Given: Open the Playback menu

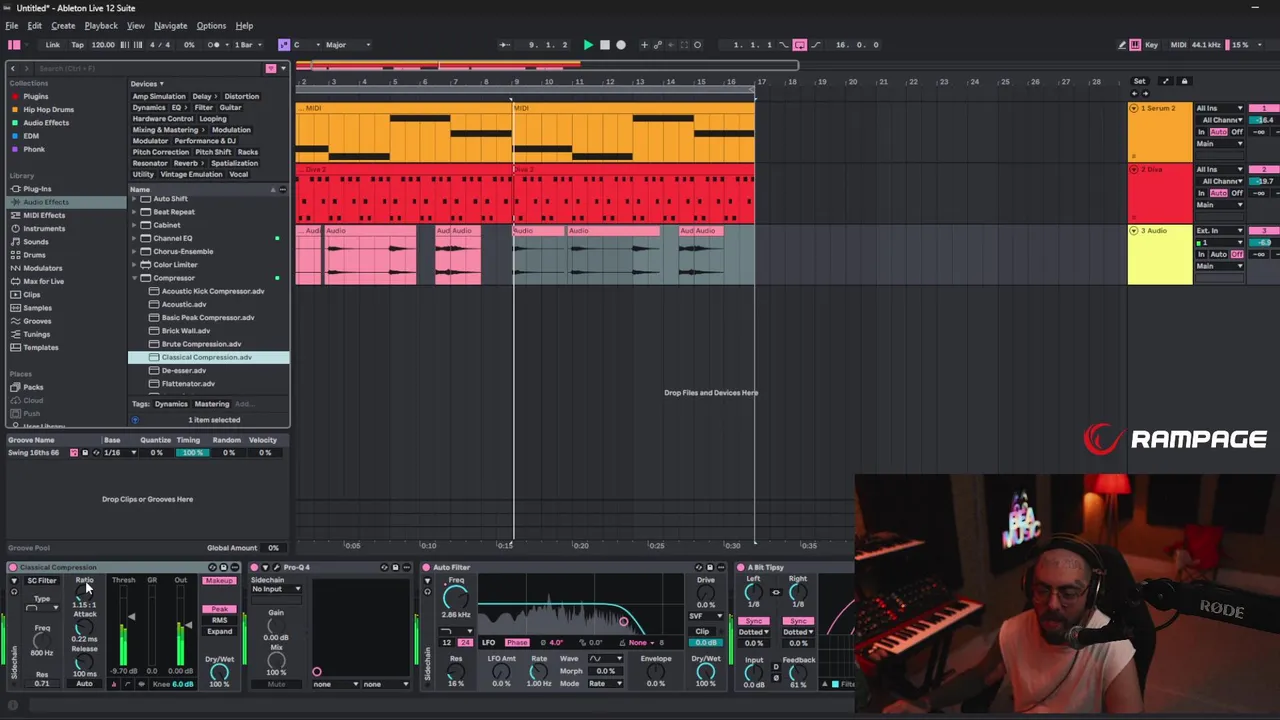Looking at the screenshot, I should tap(101, 26).
